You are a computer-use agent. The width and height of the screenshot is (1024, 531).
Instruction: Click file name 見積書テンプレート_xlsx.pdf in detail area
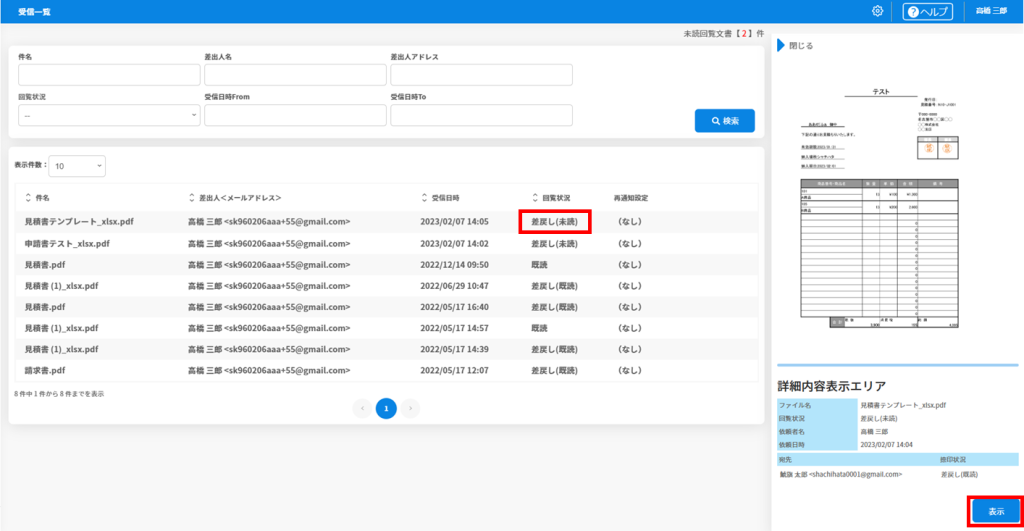pos(903,405)
